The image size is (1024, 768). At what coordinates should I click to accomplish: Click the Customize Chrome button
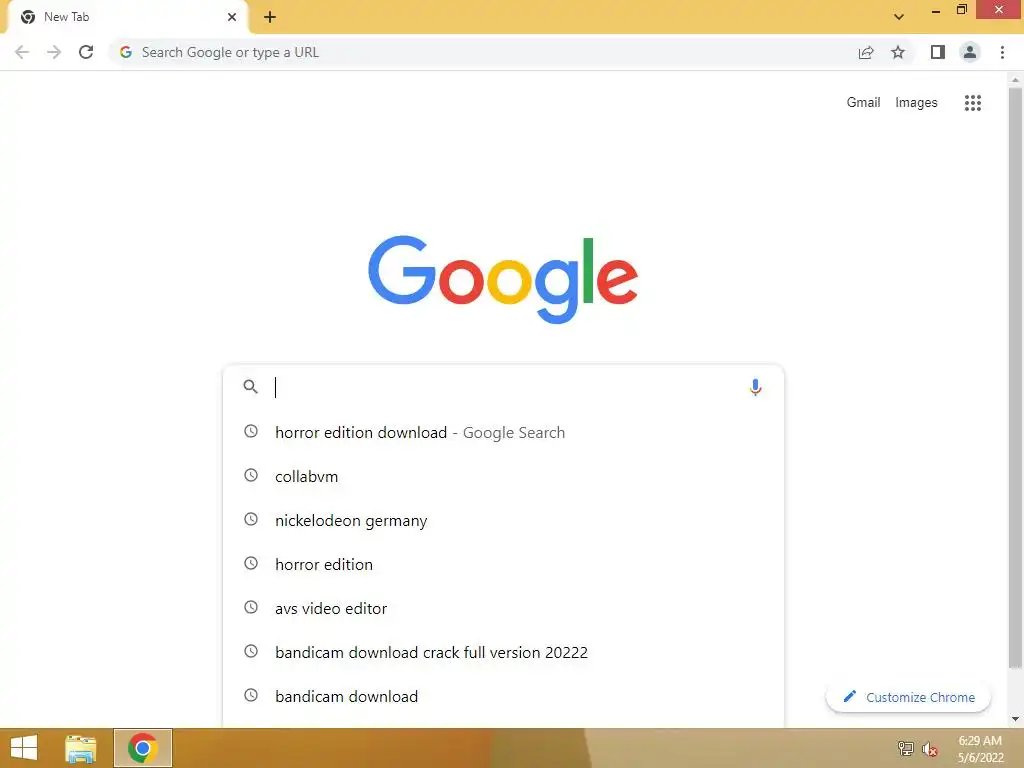click(x=908, y=697)
